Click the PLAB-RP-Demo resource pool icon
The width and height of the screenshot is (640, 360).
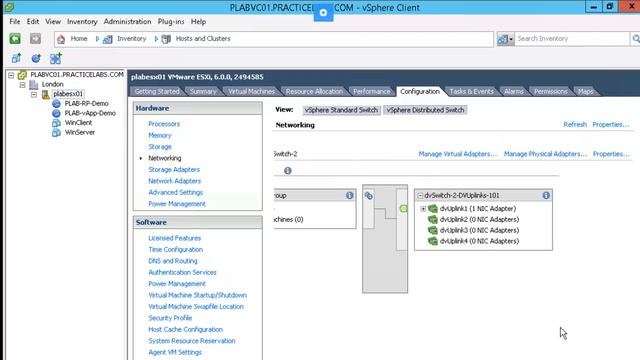[56, 104]
